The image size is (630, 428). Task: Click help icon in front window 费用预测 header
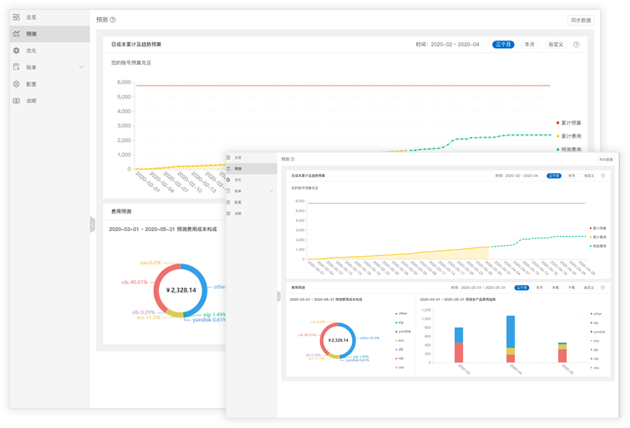pyautogui.click(x=603, y=288)
